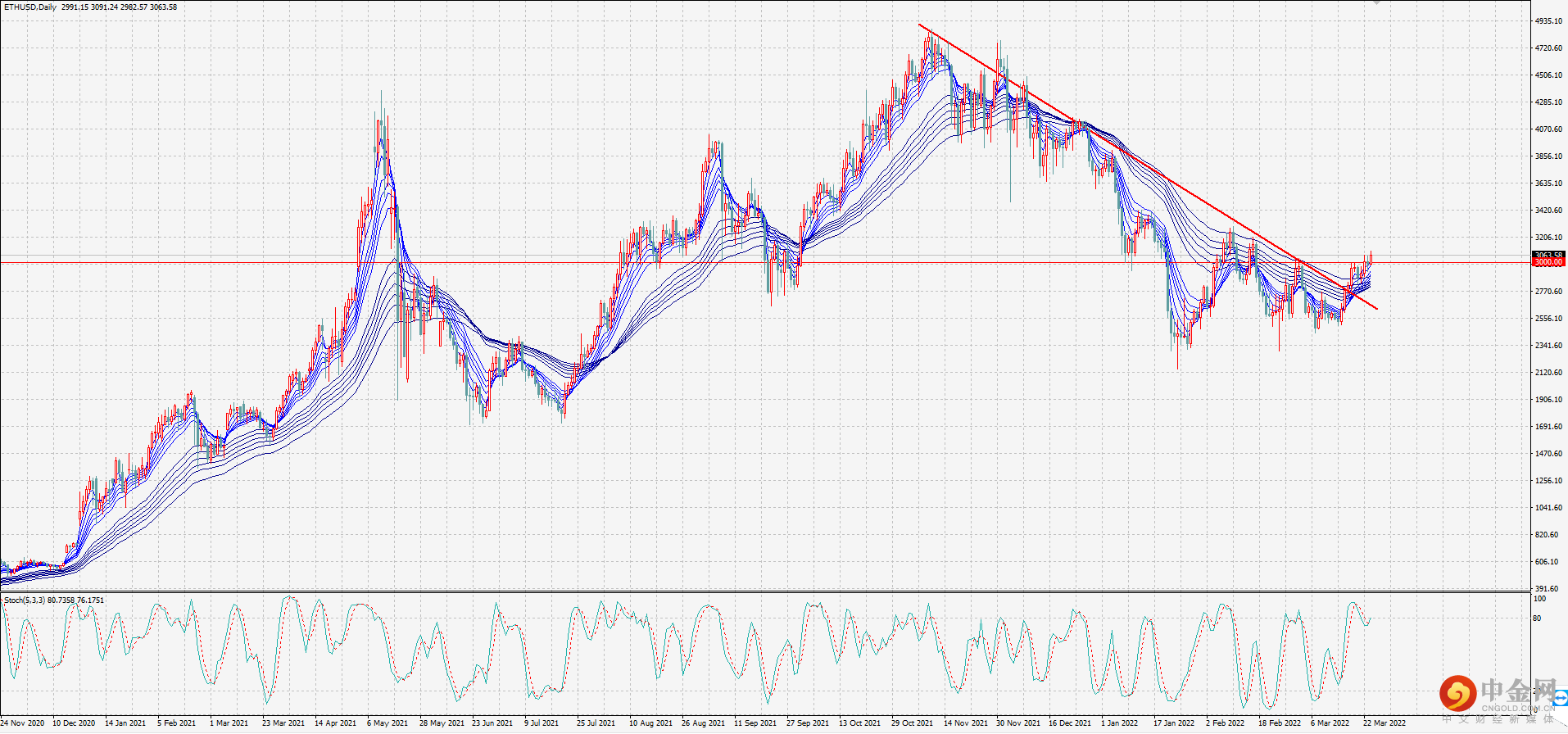Click the 10 Aug 2021 date label
Image resolution: width=1568 pixels, height=734 pixels.
650,723
